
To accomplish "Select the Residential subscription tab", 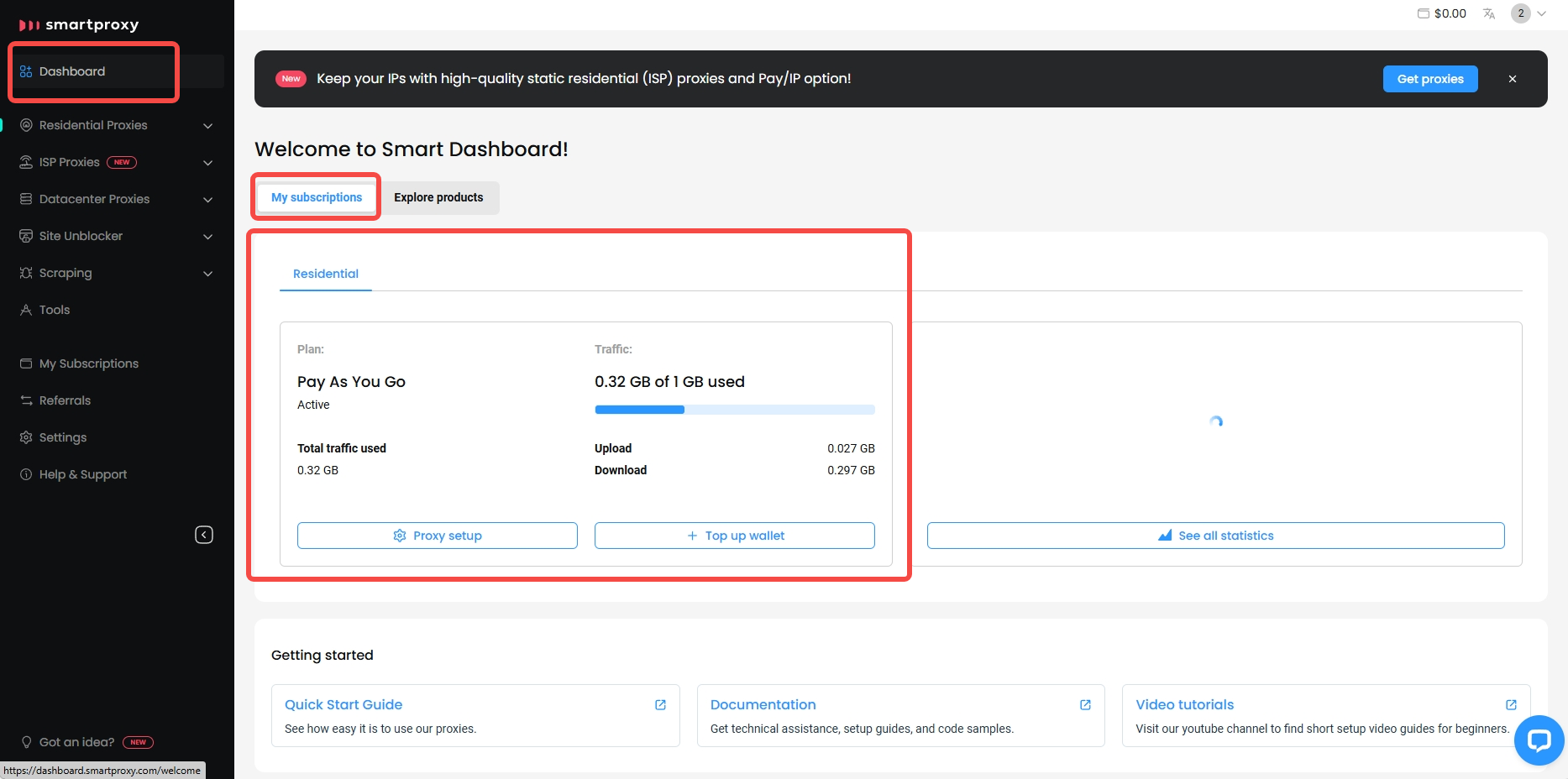I will coord(326,274).
